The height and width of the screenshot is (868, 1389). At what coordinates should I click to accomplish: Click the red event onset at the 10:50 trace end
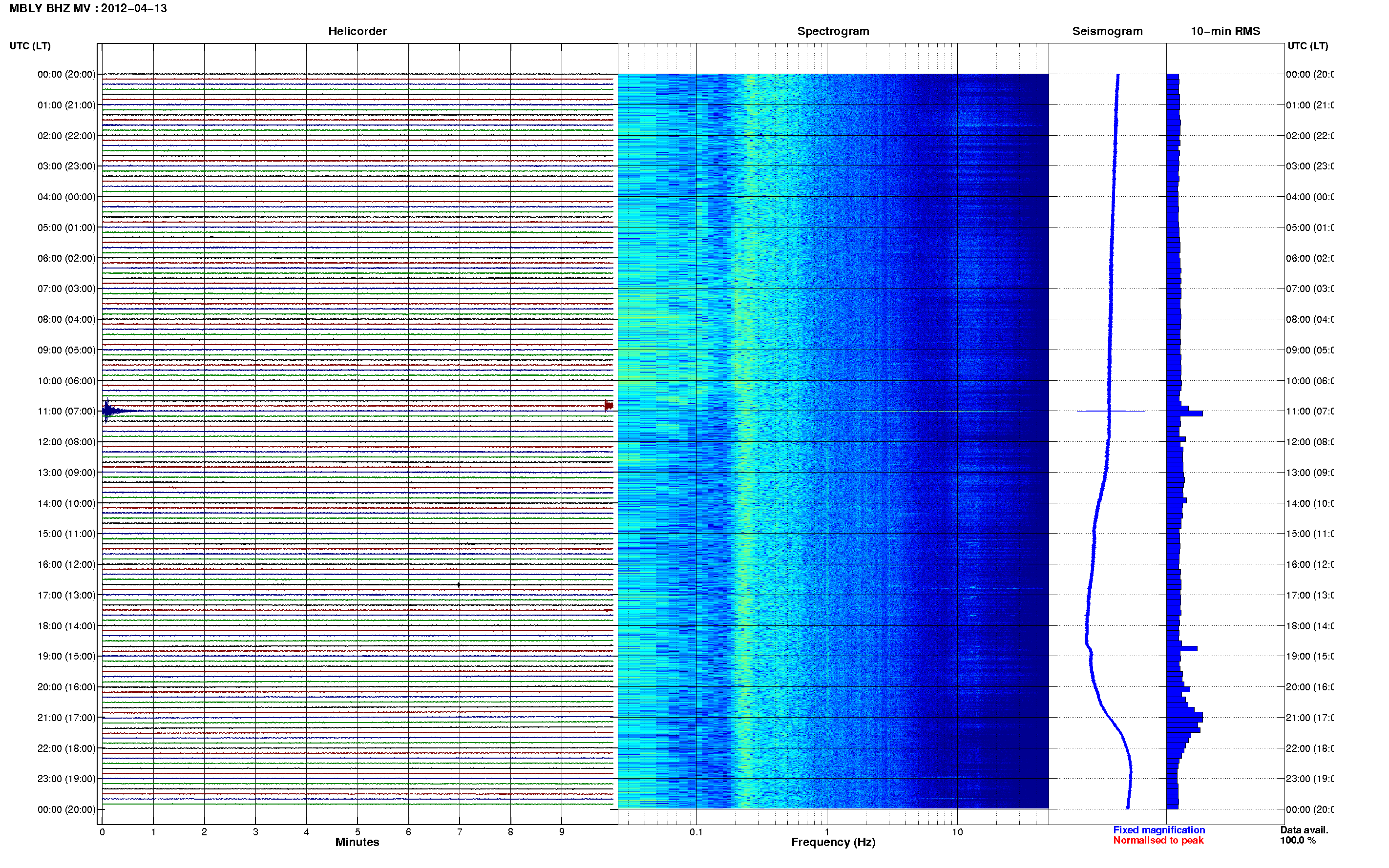609,406
